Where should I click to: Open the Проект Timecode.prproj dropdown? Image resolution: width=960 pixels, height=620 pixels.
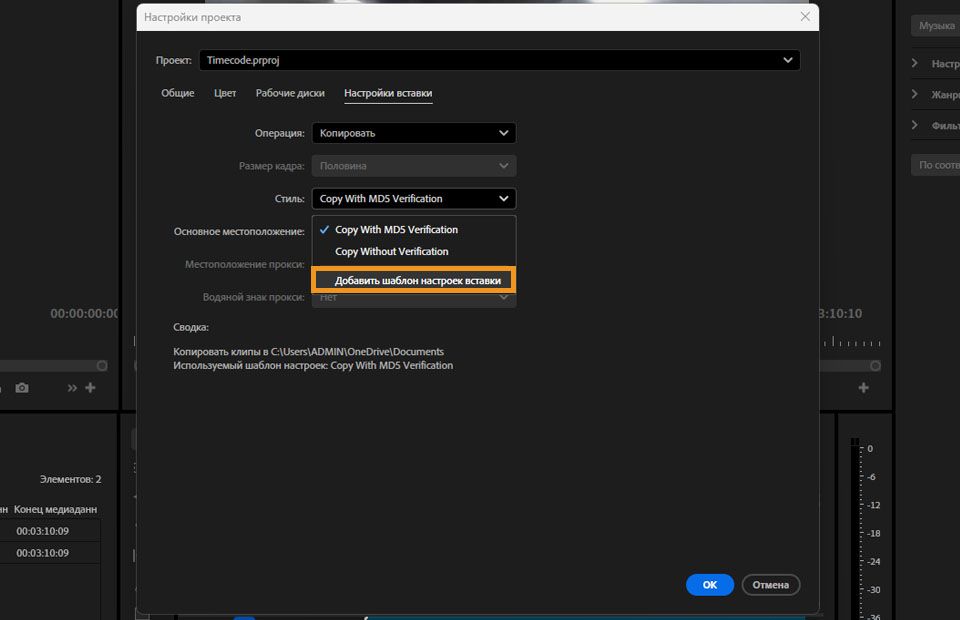pyautogui.click(x=499, y=60)
